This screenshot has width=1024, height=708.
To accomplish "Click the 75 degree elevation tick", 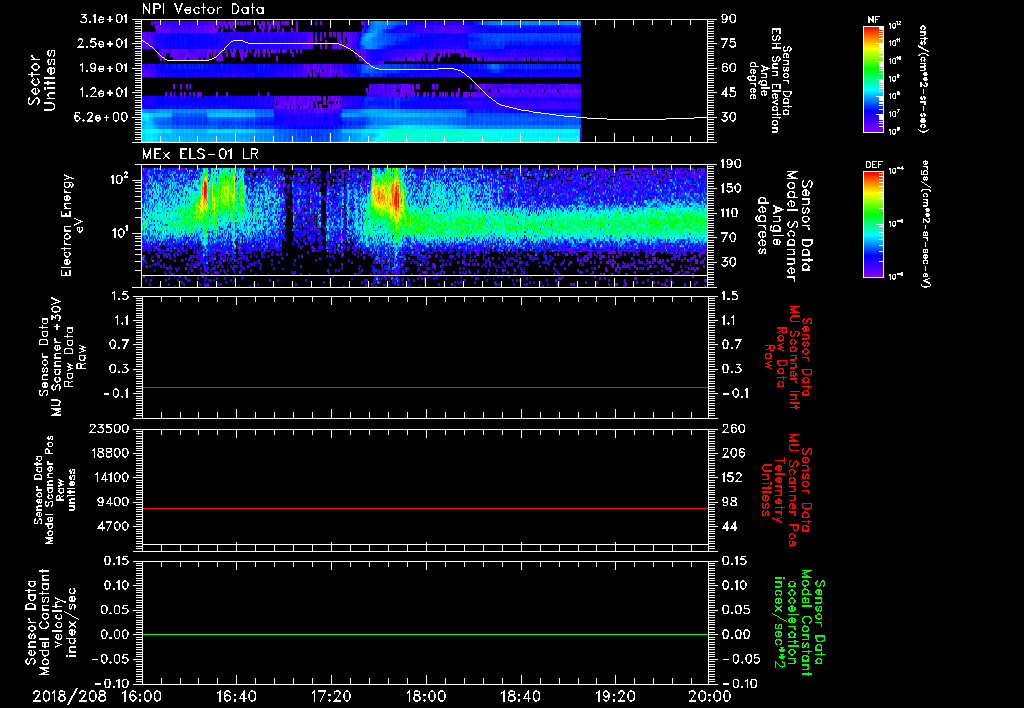I will [728, 43].
